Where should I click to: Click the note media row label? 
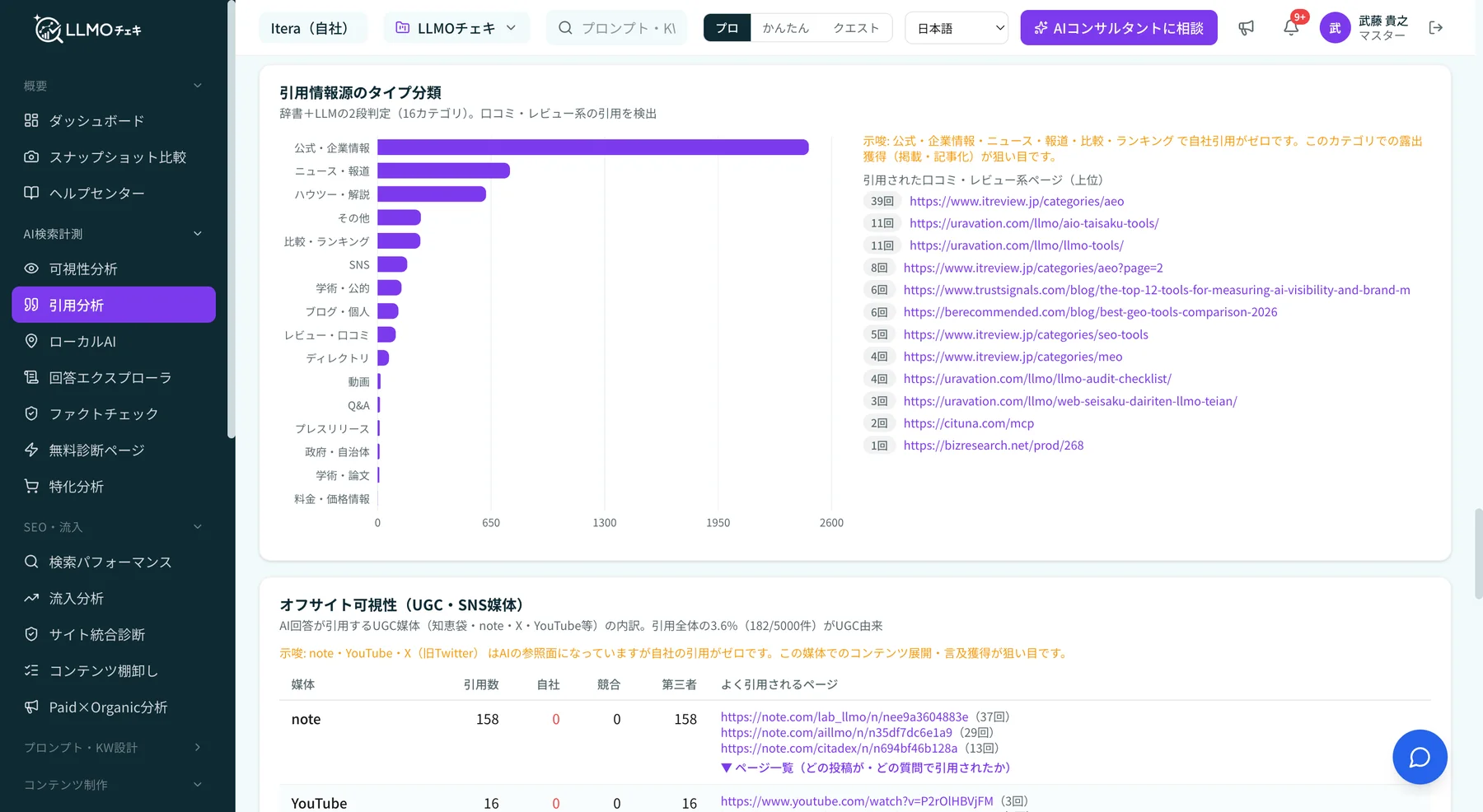point(306,719)
